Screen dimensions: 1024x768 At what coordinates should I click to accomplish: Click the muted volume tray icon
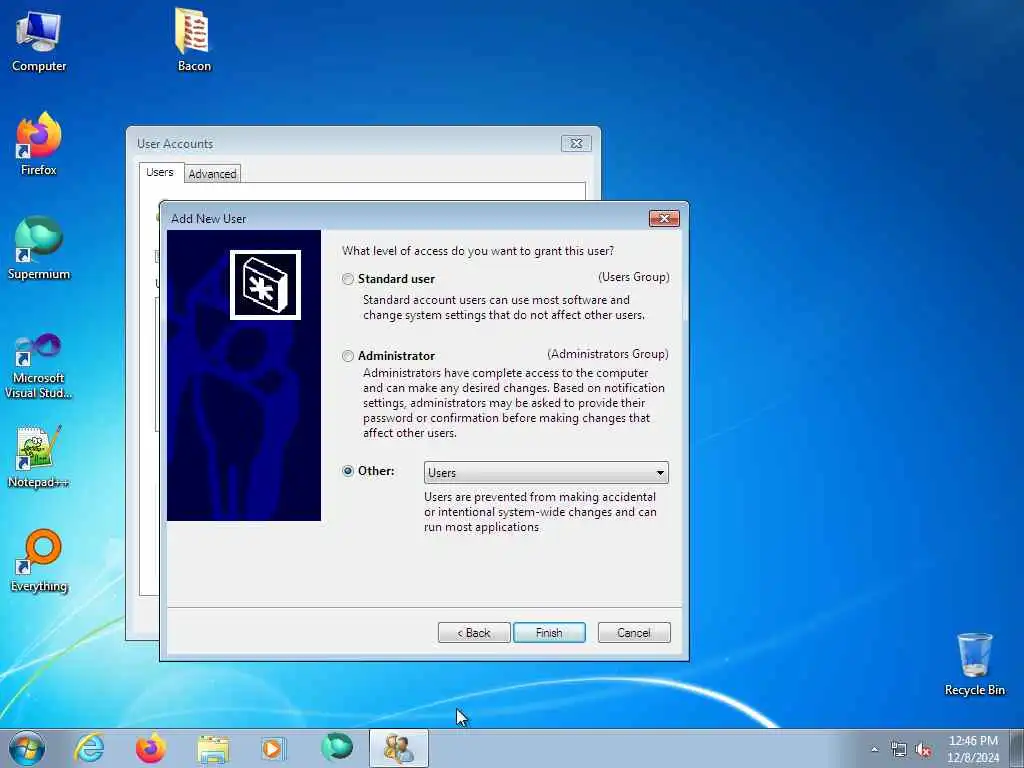[x=923, y=750]
